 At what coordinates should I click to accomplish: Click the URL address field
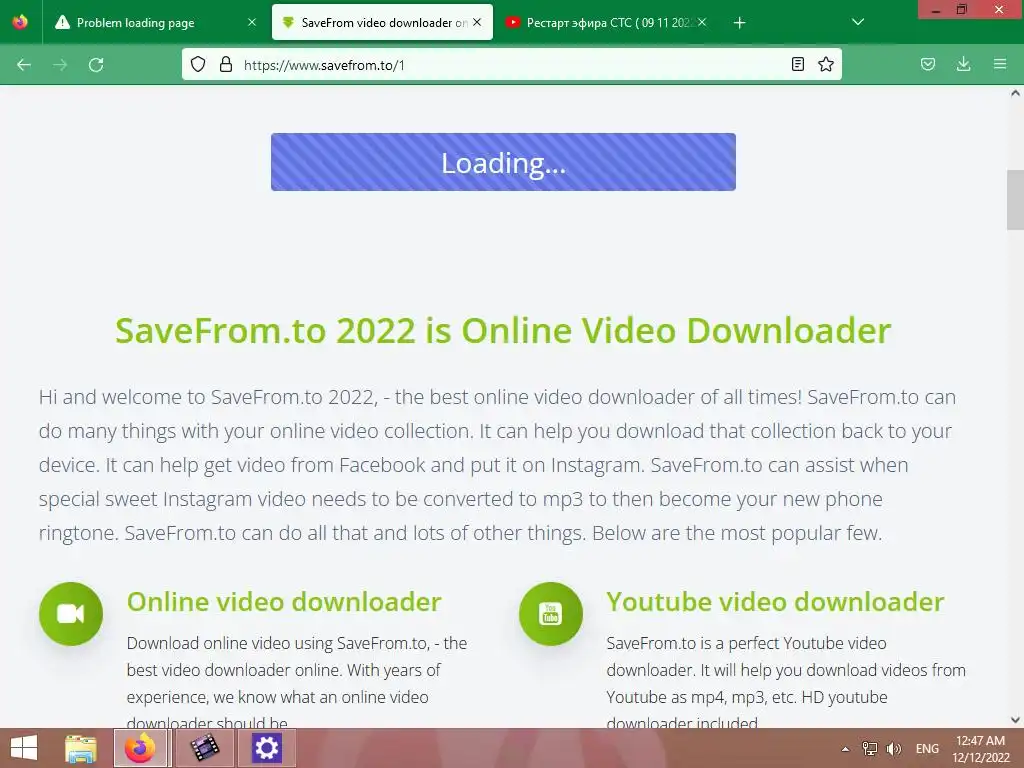pos(511,65)
